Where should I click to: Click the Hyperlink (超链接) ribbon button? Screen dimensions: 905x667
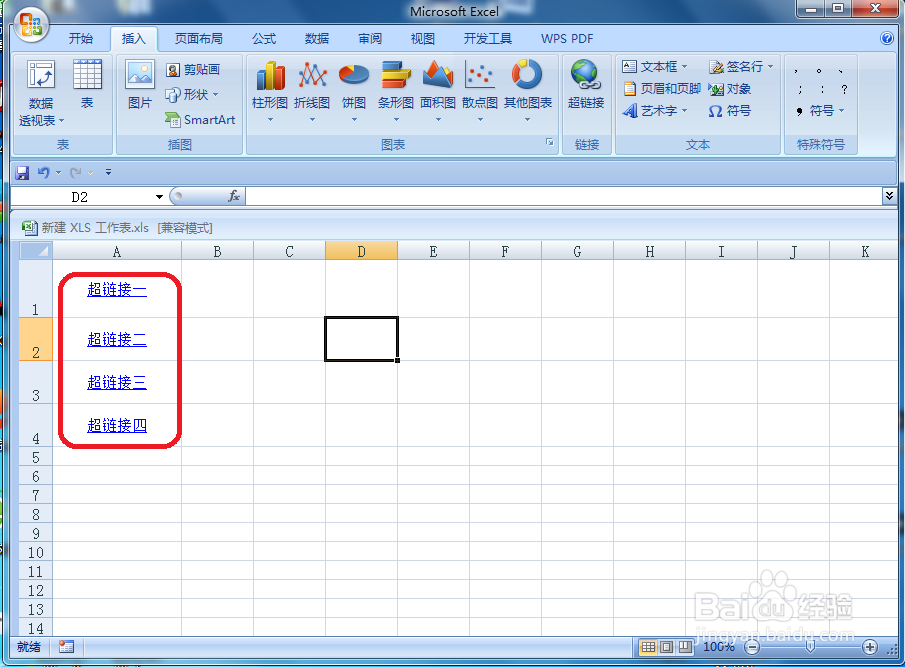pos(586,85)
